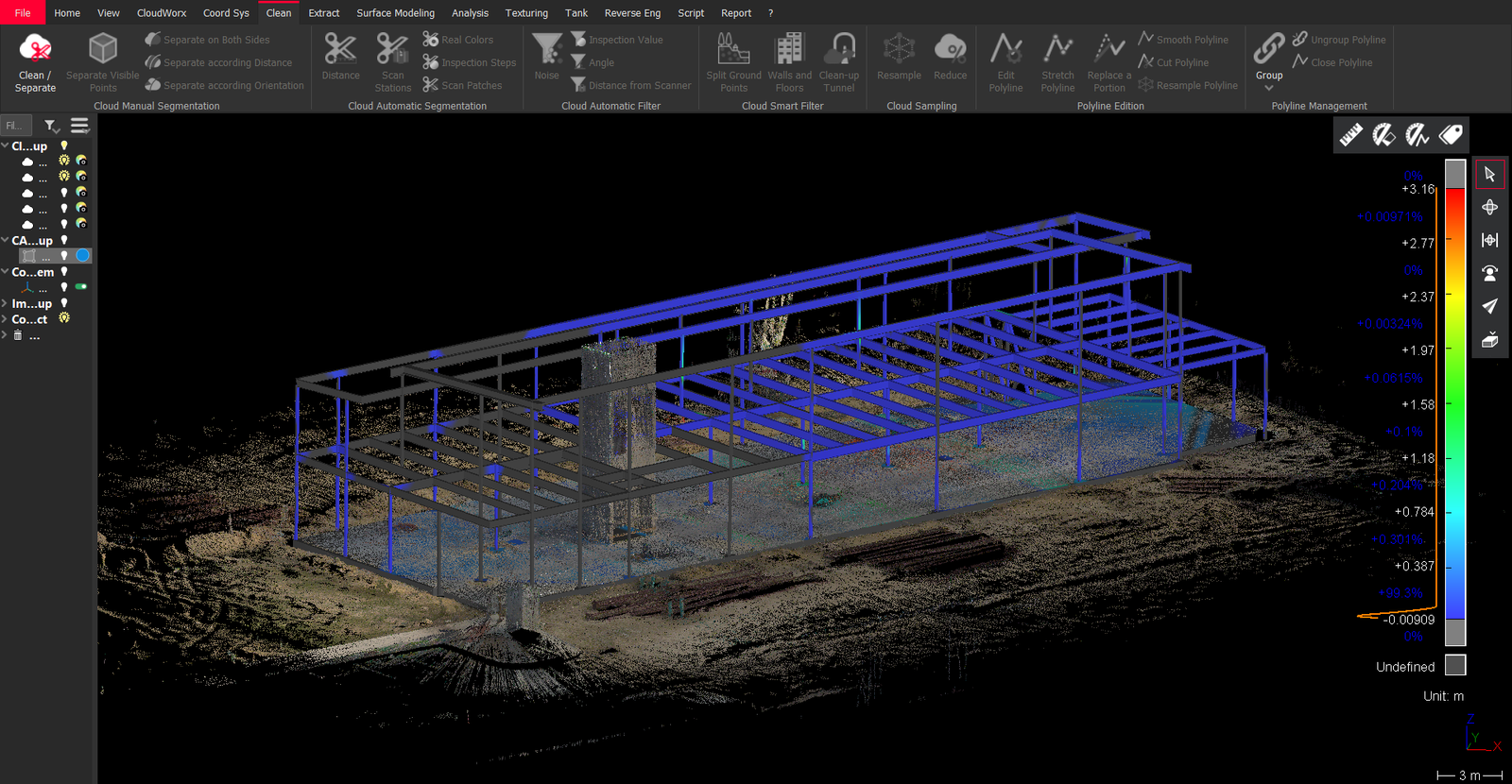Activate the ruler measure tool

coord(1351,135)
